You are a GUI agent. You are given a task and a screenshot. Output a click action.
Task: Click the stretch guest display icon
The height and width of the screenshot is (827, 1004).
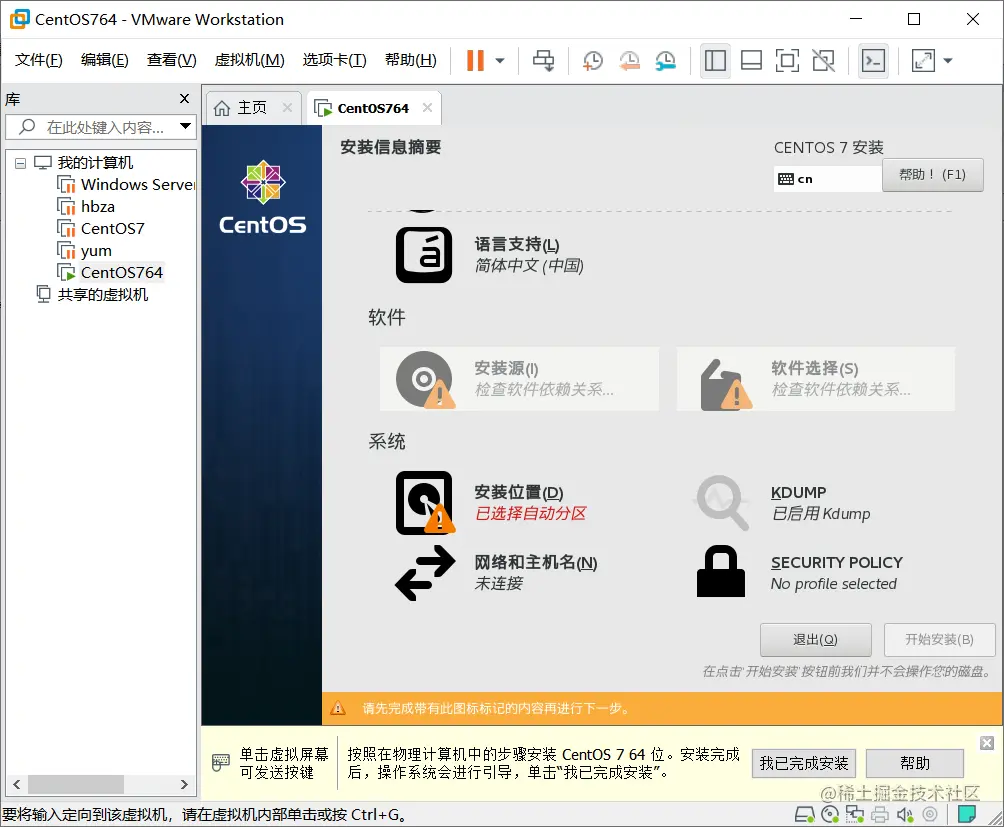pyautogui.click(x=923, y=61)
